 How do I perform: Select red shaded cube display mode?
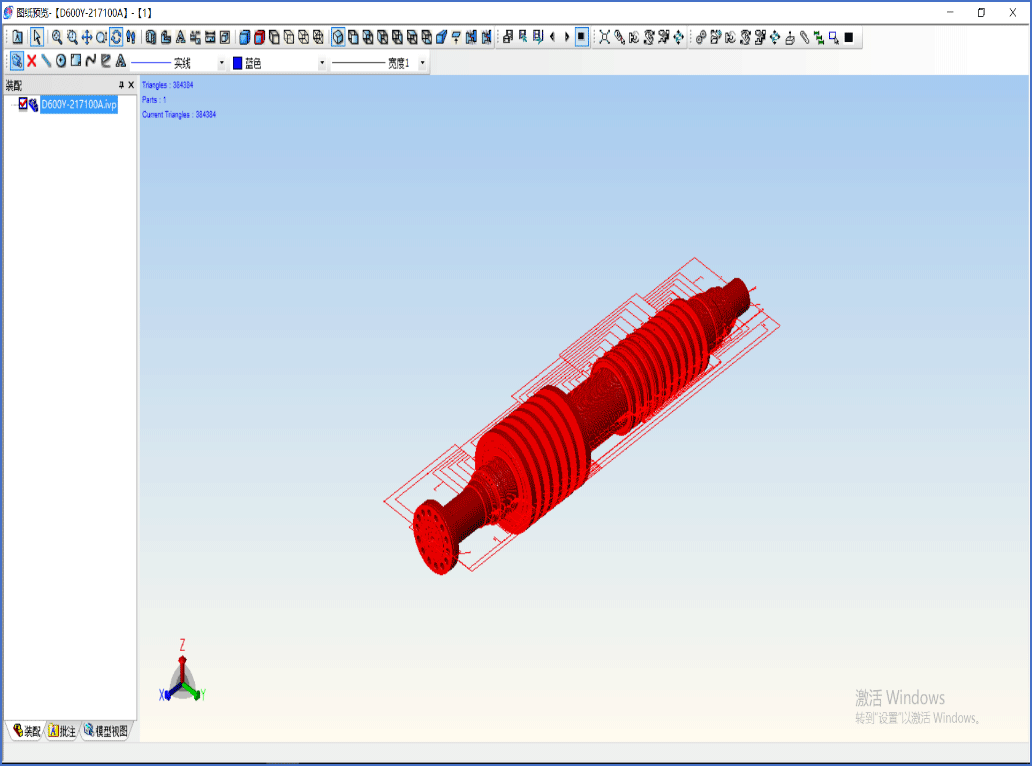coord(259,38)
